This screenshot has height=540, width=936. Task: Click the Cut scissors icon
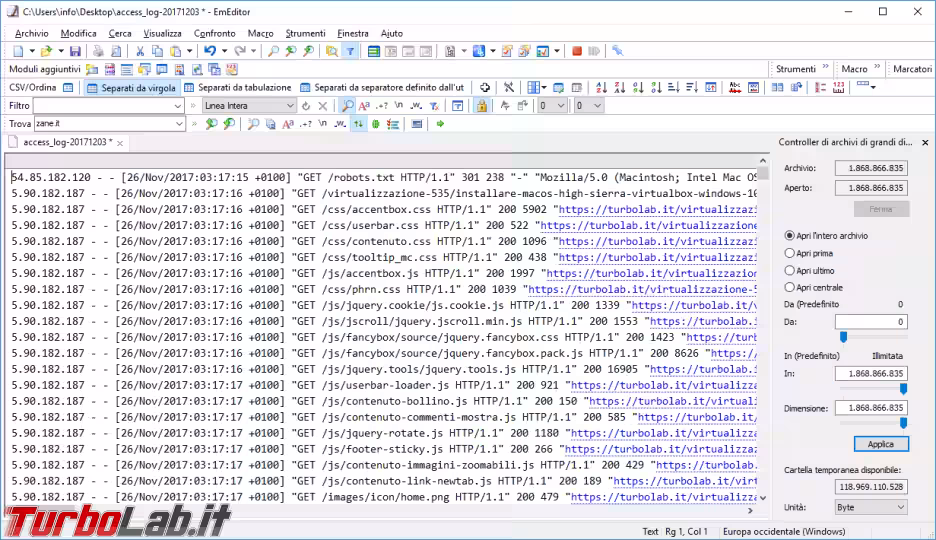[141, 51]
